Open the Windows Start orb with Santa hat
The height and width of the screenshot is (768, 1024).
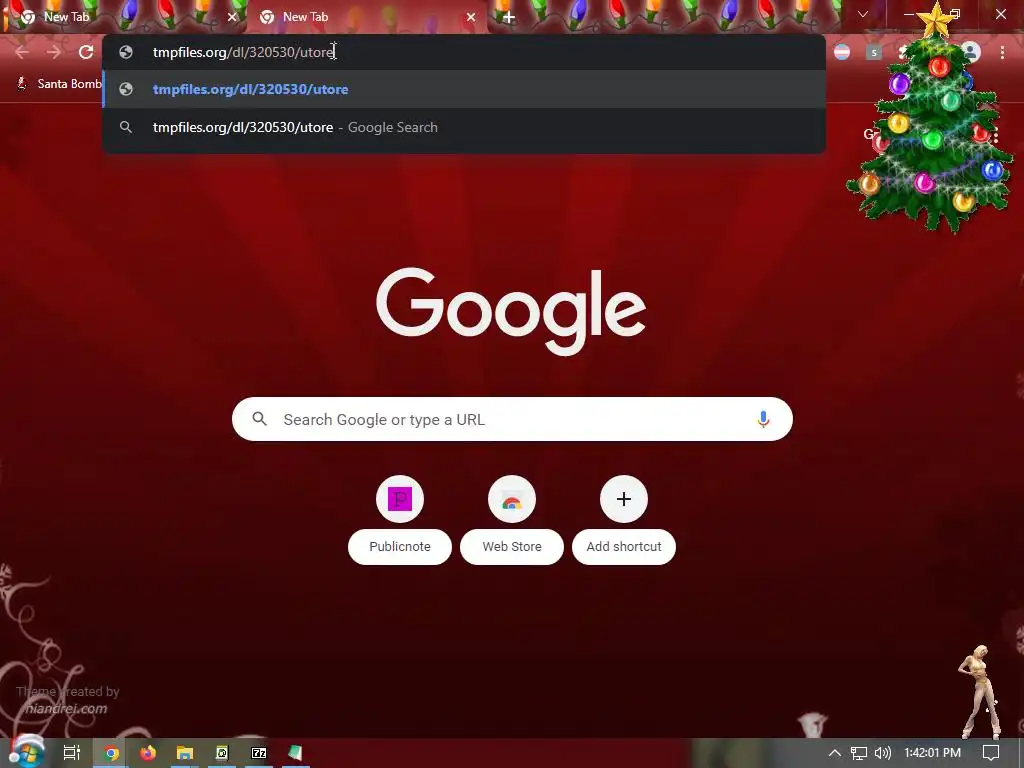[25, 752]
